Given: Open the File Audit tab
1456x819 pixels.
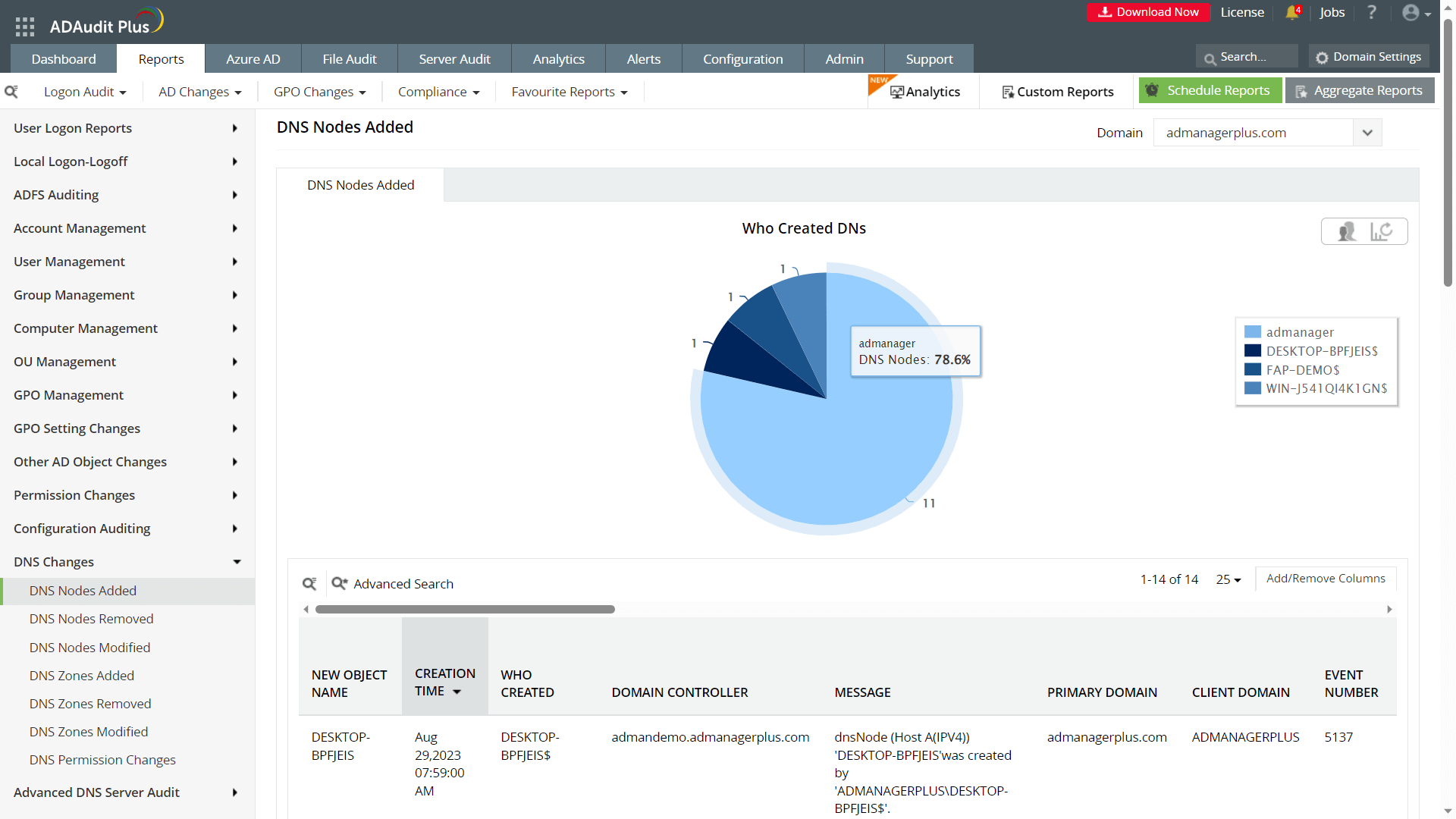Looking at the screenshot, I should [x=349, y=59].
